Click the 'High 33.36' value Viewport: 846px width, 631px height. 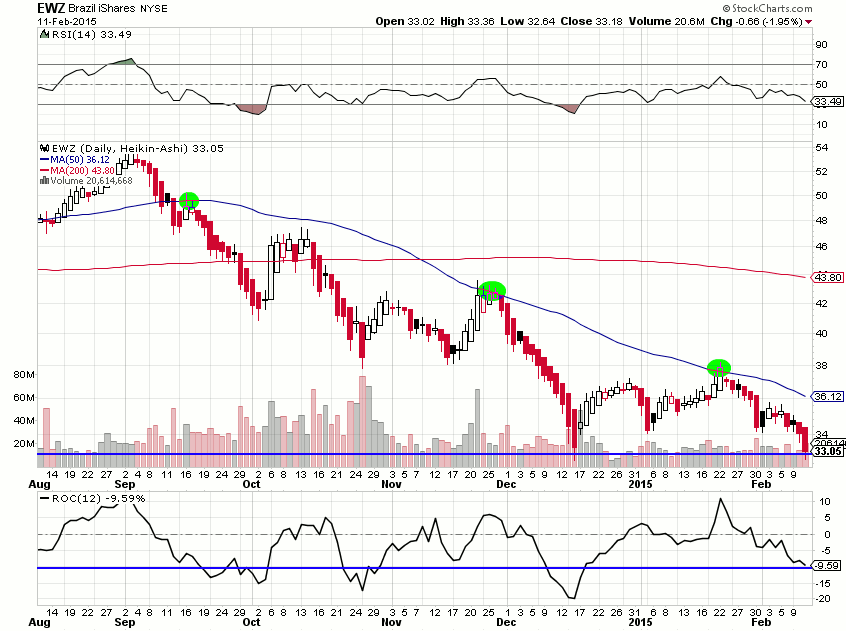click(467, 22)
